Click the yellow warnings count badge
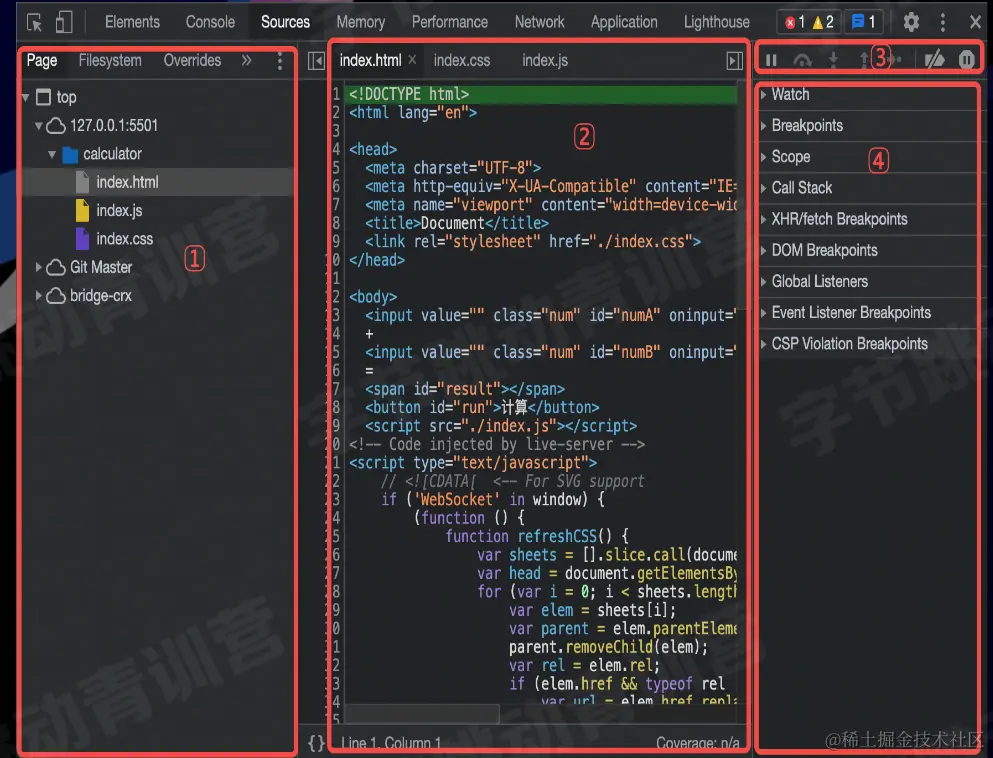 (823, 23)
